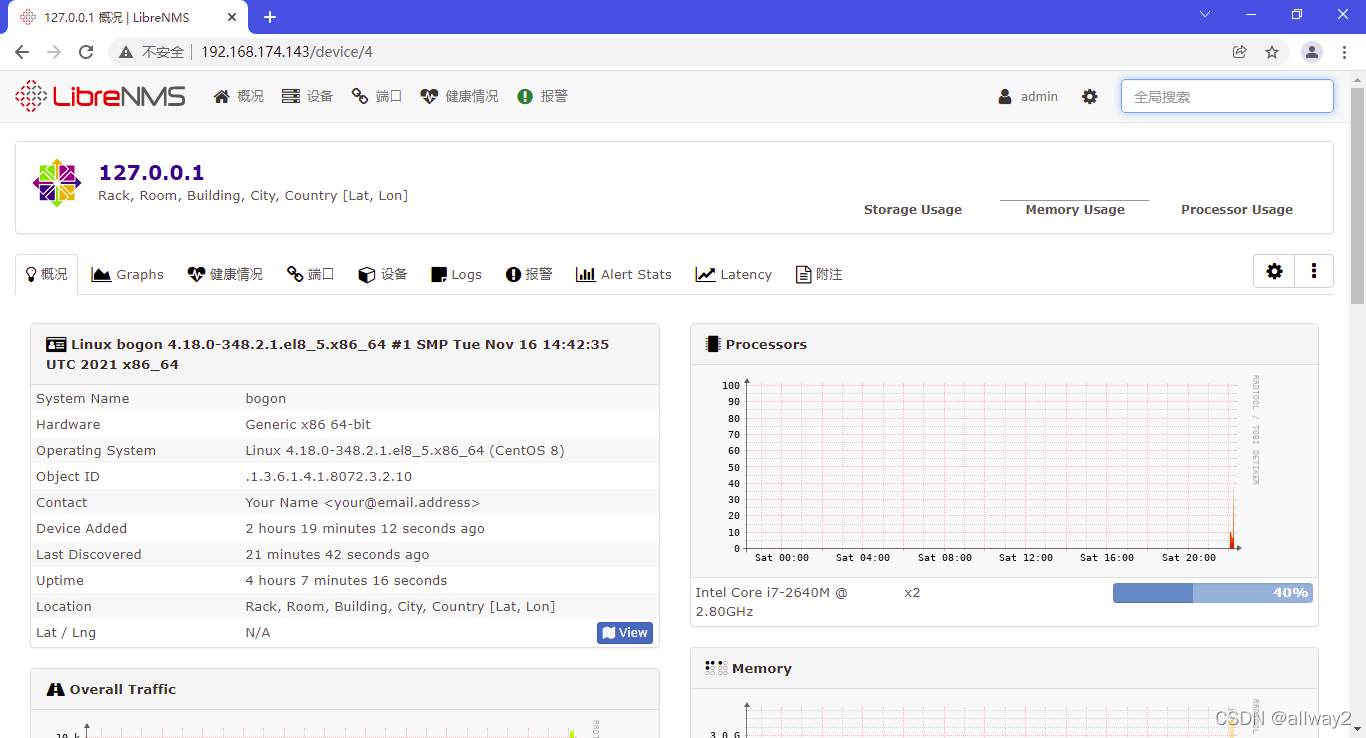Click the Object ID value .1.3.6.1.4.1.8072.3.2.10

(x=328, y=477)
